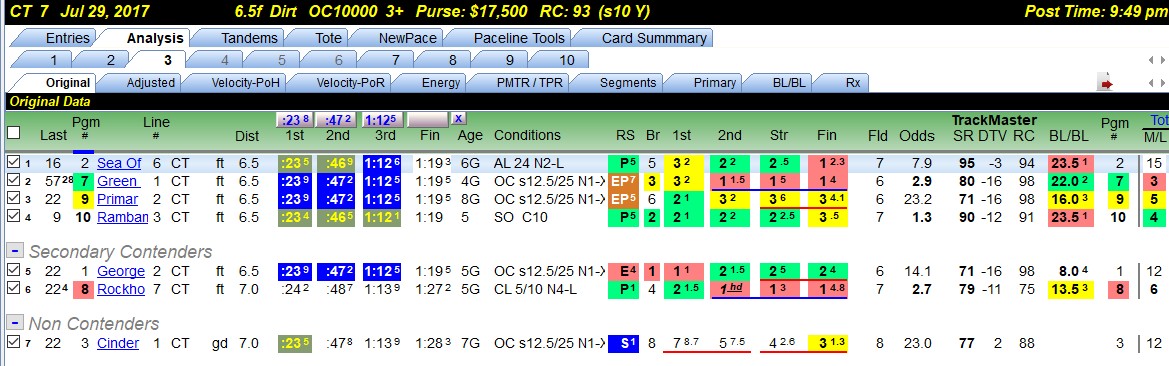1169x366 pixels.
Task: Uncheck the Cinder row checkbox
Action: point(13,343)
